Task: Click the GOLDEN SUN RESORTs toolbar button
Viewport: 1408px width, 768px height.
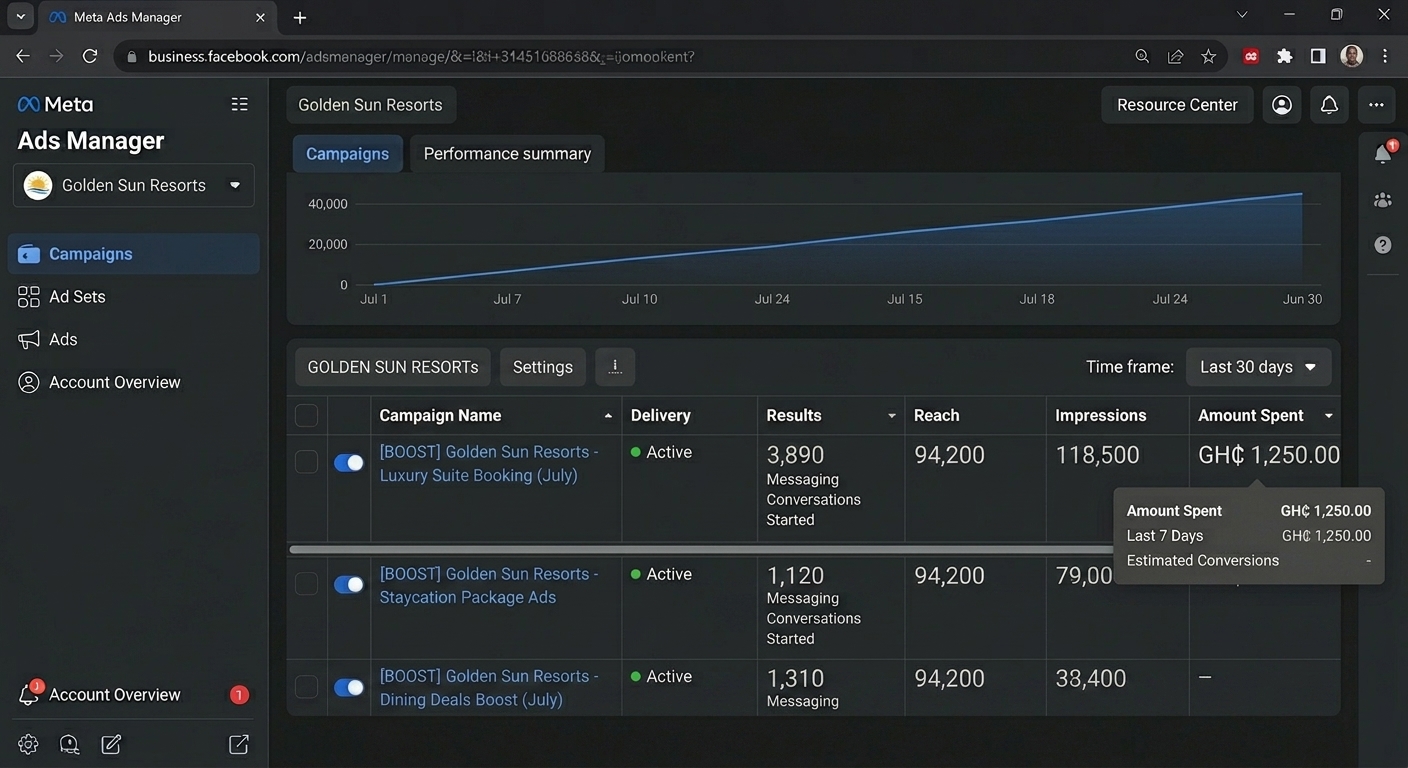Action: pos(393,367)
